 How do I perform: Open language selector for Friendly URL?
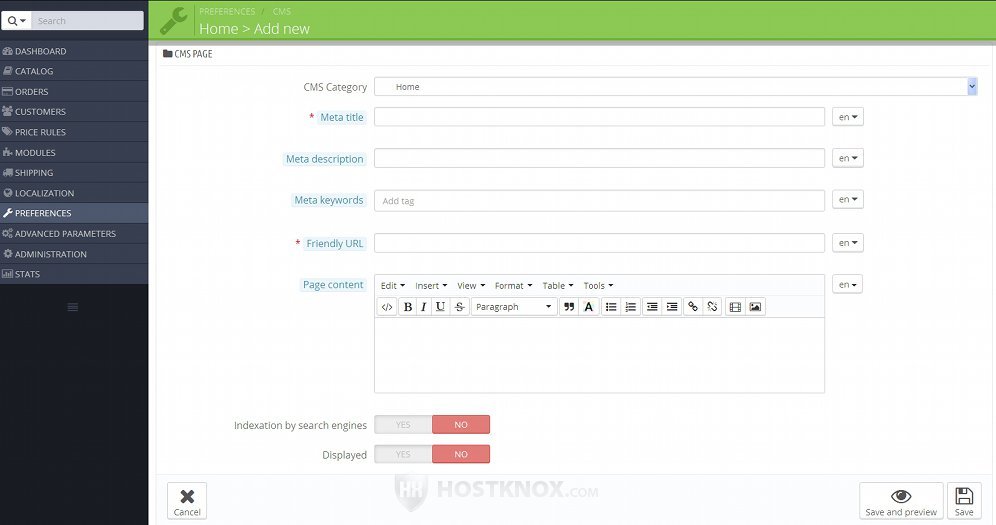click(847, 243)
